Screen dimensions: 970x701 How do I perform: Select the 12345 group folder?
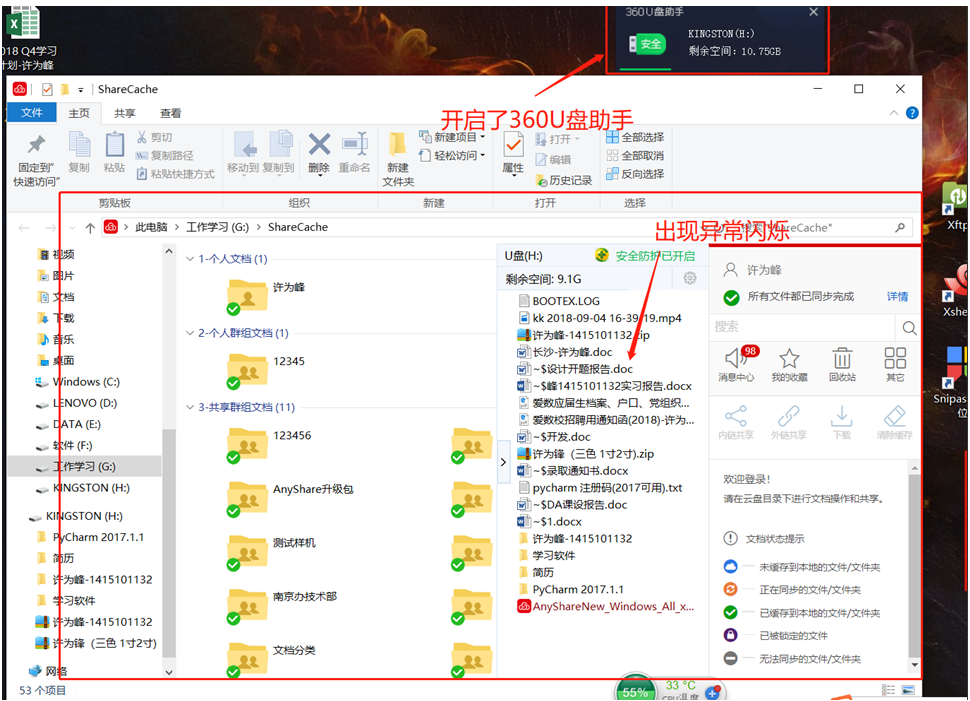(247, 371)
